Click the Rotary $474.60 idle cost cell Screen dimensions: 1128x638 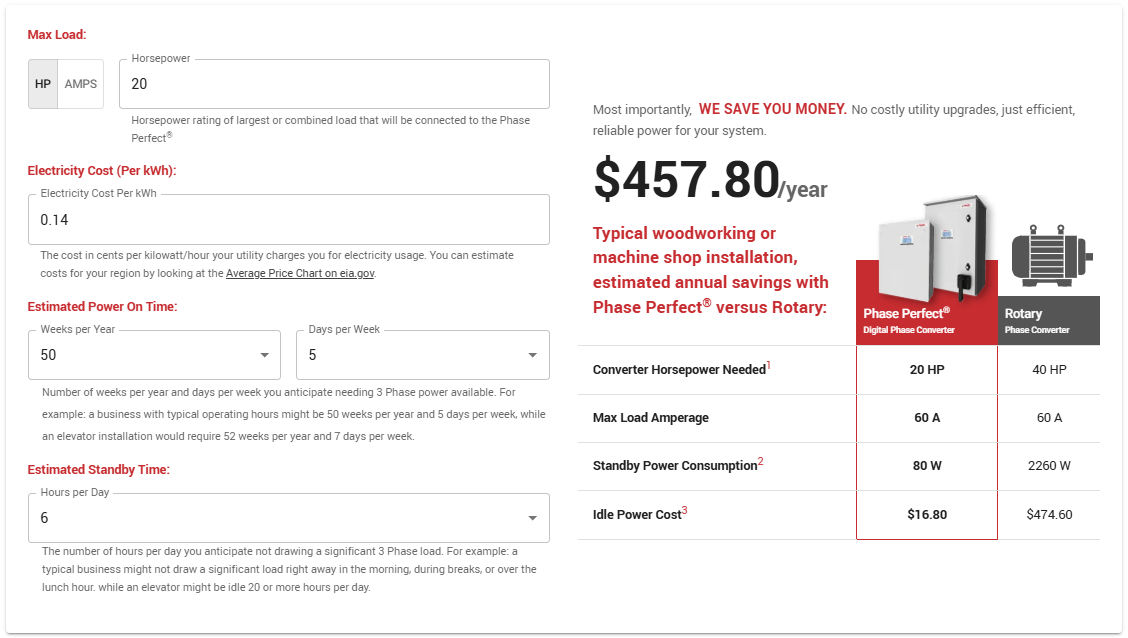[x=1049, y=515]
